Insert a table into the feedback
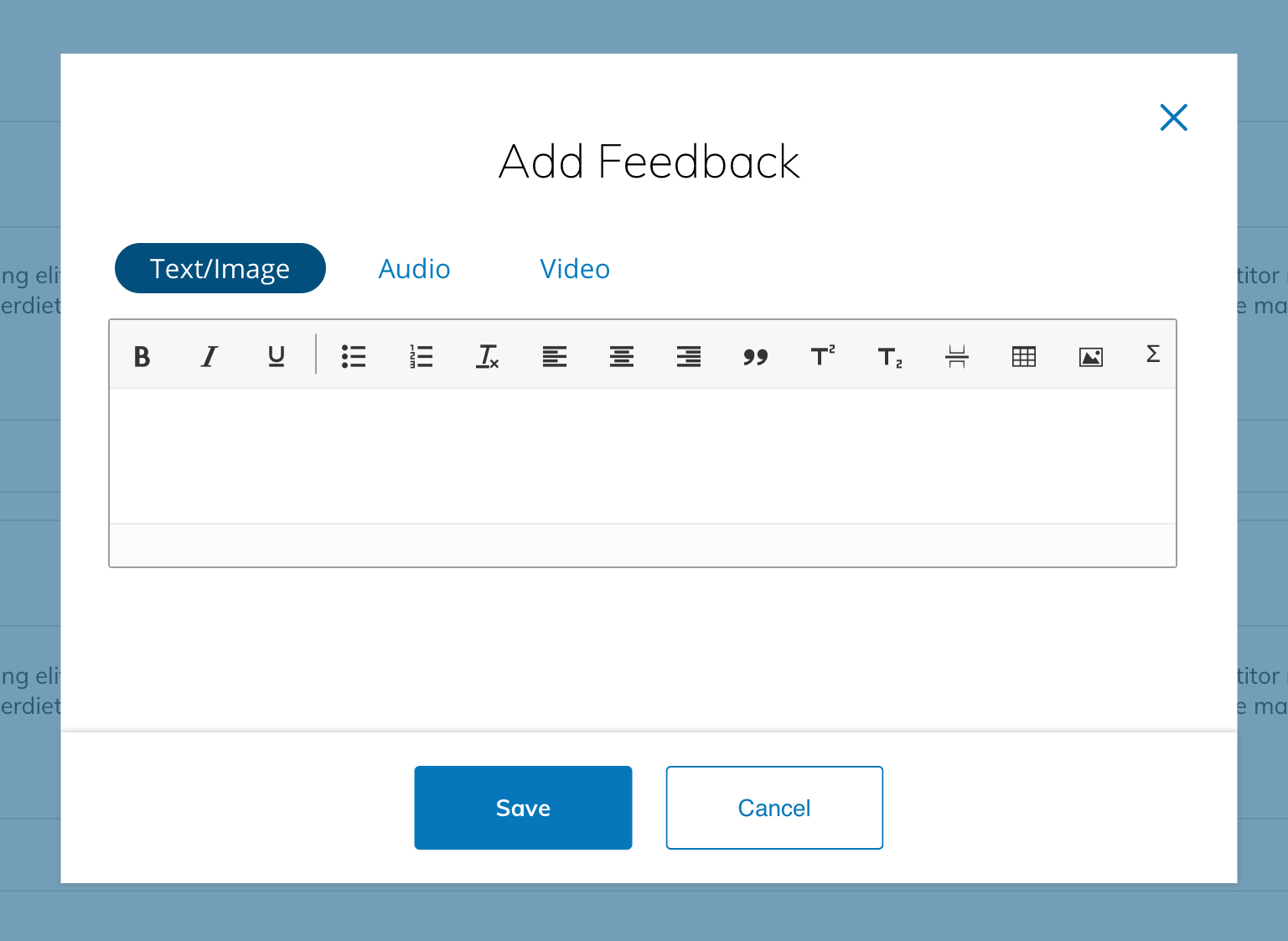This screenshot has width=1288, height=941. click(x=1023, y=355)
